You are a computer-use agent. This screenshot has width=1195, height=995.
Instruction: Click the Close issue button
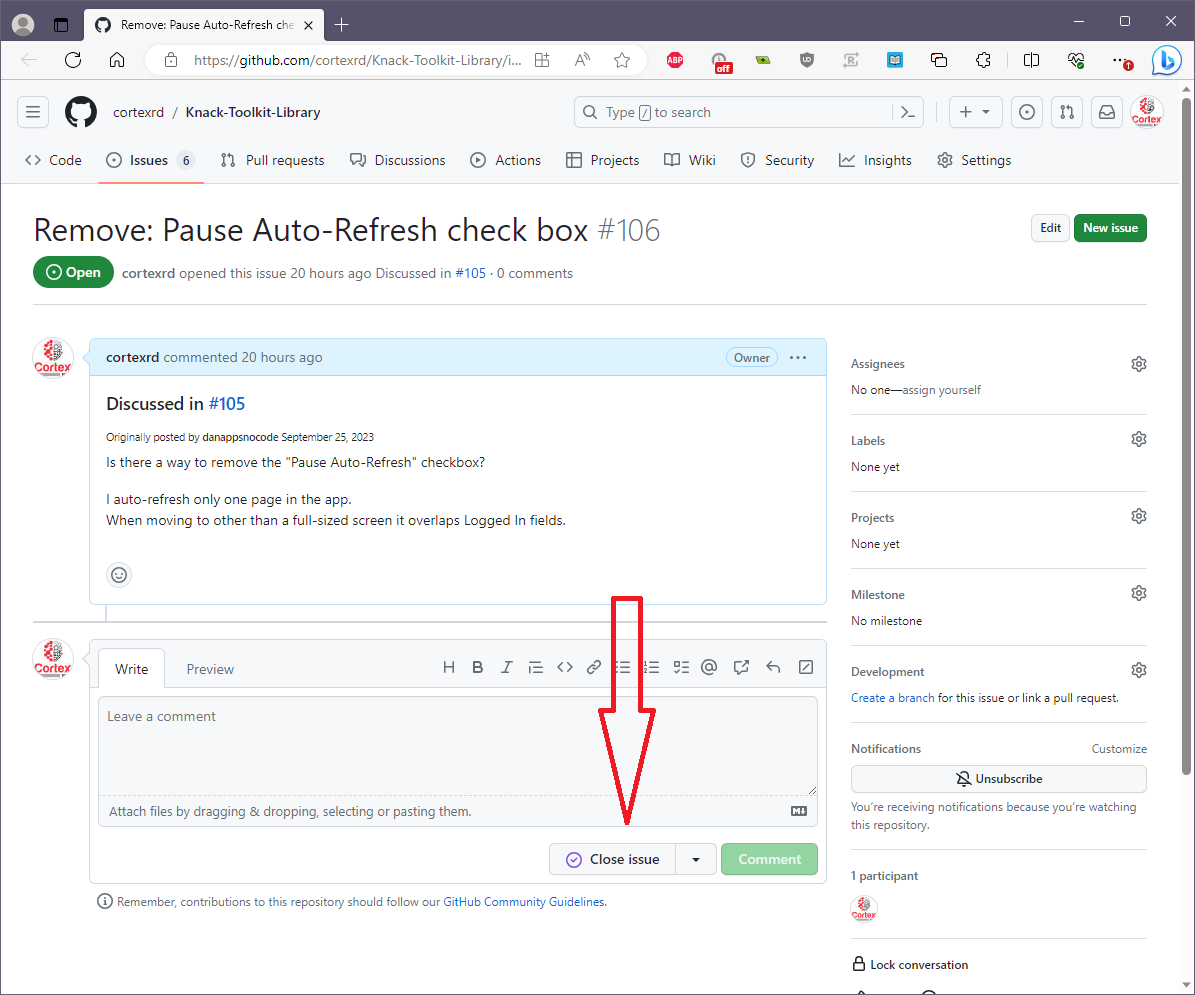[613, 859]
